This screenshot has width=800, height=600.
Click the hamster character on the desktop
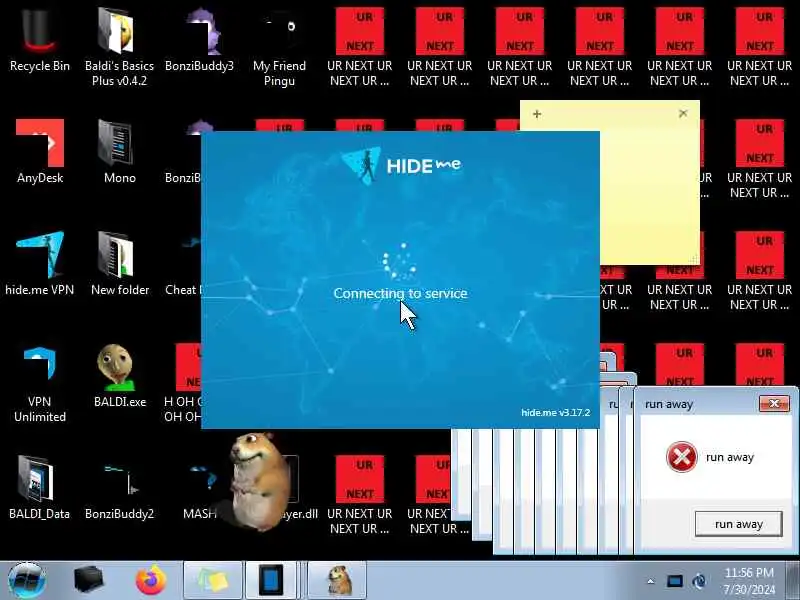(258, 480)
